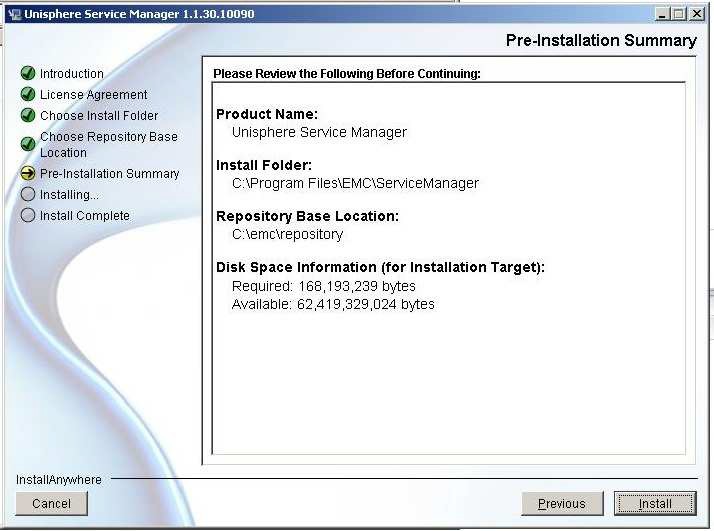
Task: Close the Unisphere Service Manager window
Action: click(697, 14)
